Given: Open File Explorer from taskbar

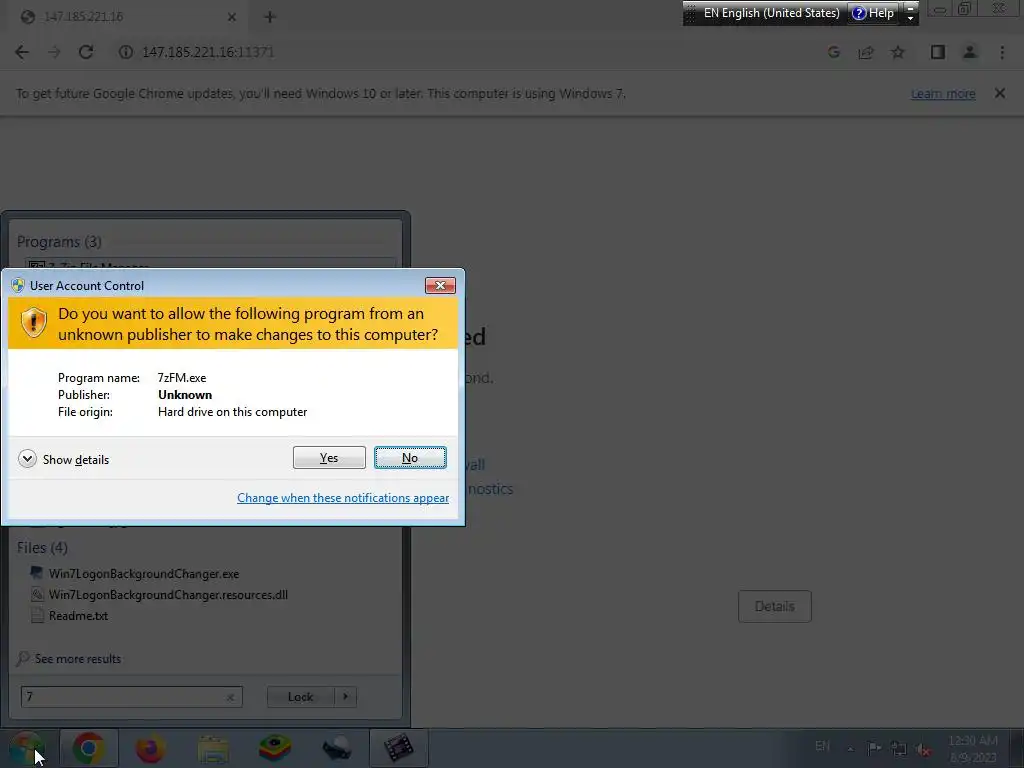Looking at the screenshot, I should coord(213,748).
